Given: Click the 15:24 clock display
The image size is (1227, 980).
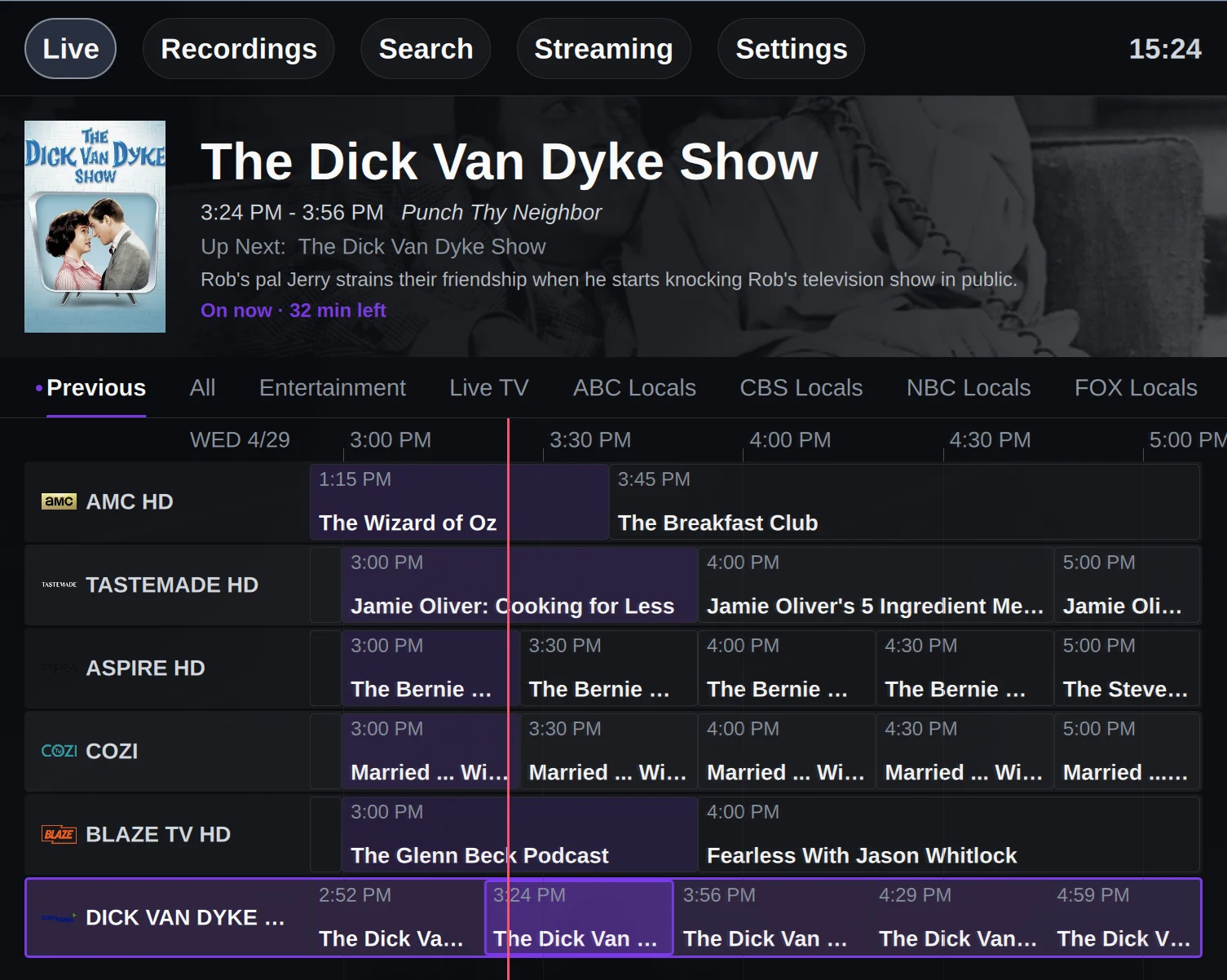Looking at the screenshot, I should point(1165,49).
